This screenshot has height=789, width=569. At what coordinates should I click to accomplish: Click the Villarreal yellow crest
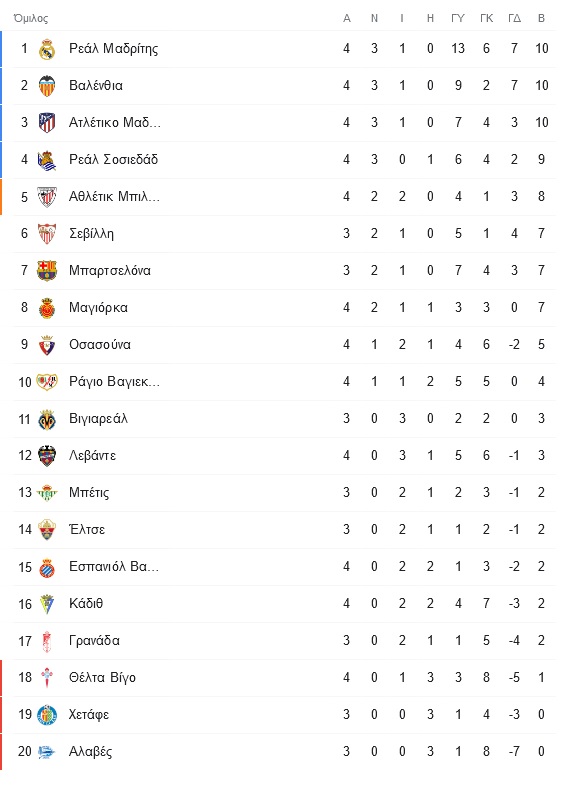pyautogui.click(x=47, y=419)
